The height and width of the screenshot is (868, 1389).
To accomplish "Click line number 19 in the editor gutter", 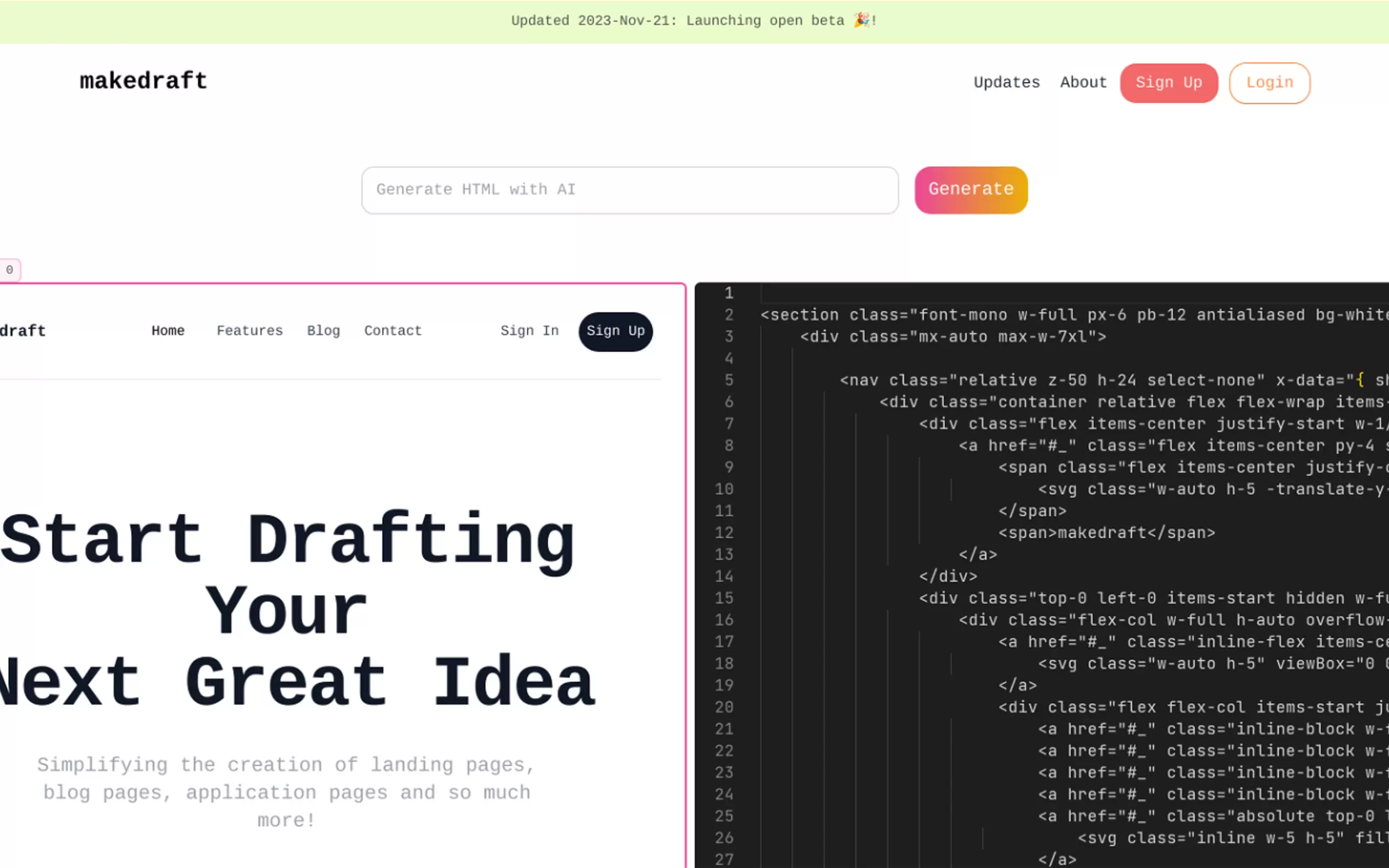I will coord(724,686).
